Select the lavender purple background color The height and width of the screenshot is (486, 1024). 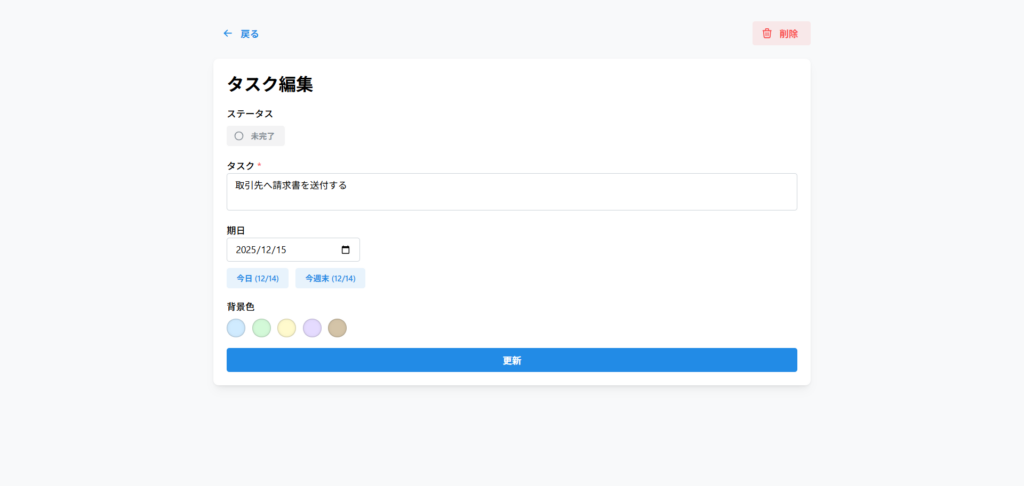coord(312,328)
